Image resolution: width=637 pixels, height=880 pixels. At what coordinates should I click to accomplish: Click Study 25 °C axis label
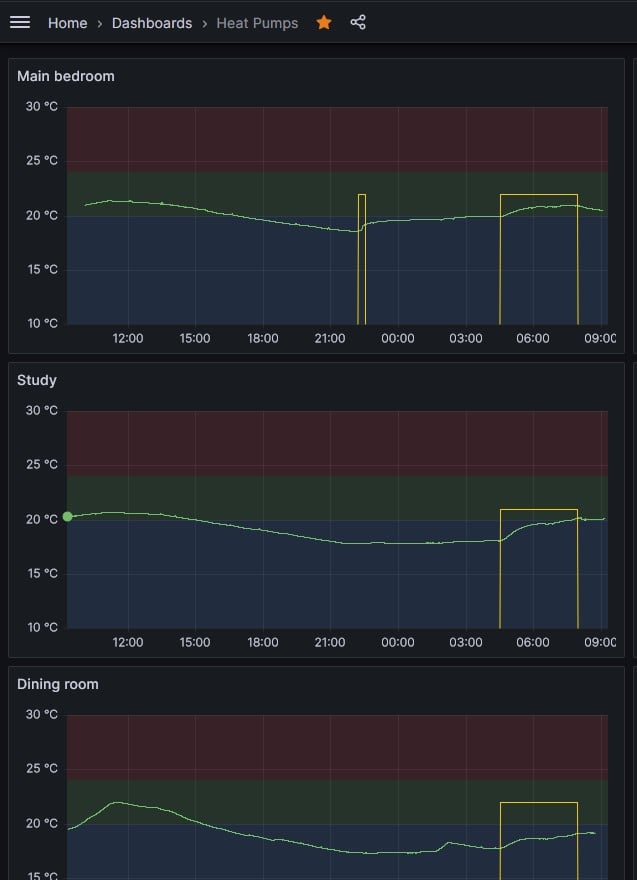click(42, 465)
